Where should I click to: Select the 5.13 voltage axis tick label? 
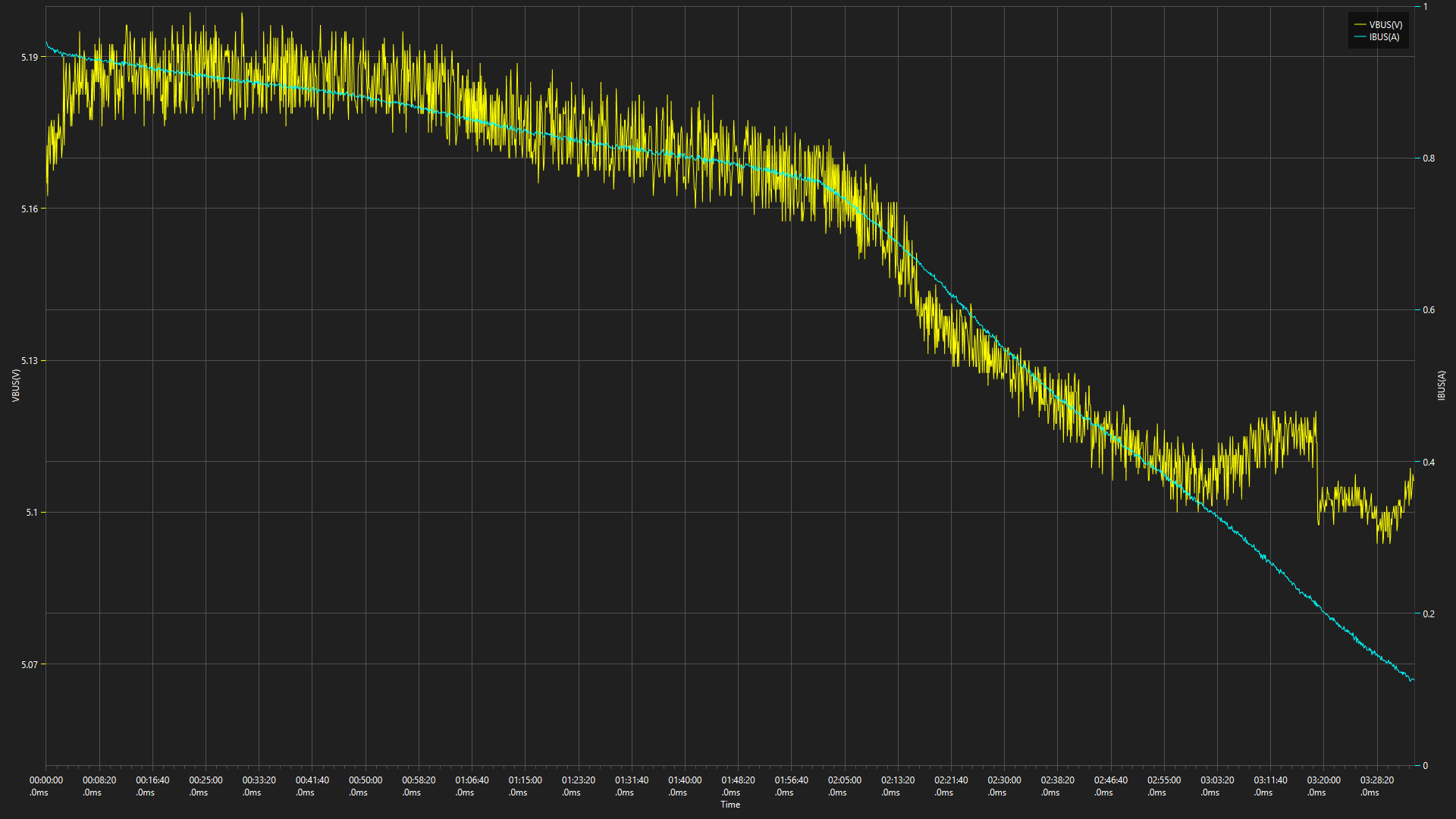tap(30, 360)
